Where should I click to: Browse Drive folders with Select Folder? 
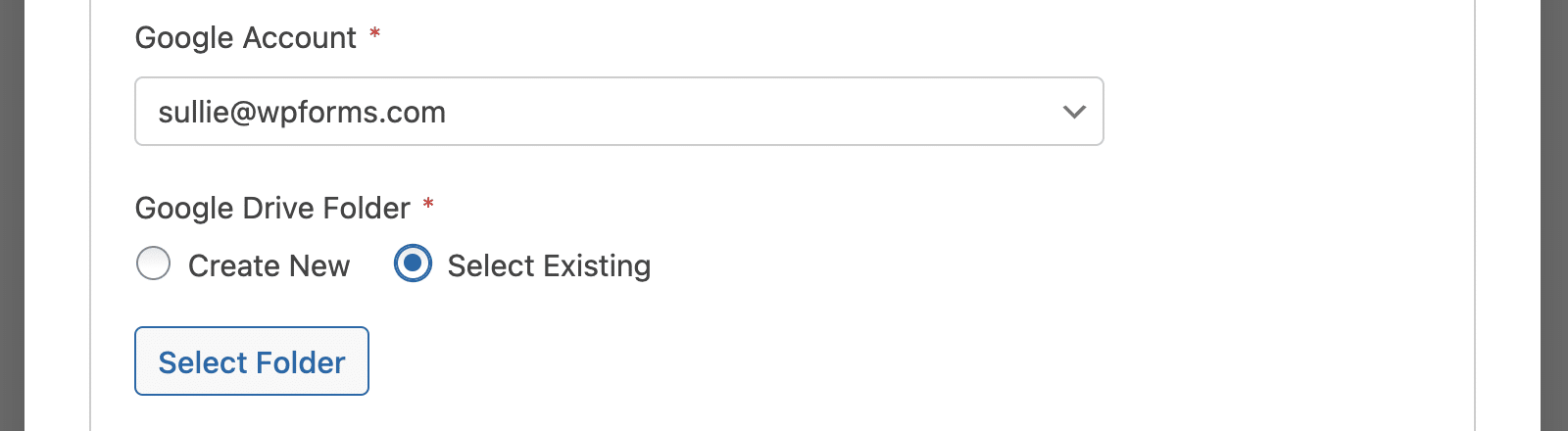[252, 361]
